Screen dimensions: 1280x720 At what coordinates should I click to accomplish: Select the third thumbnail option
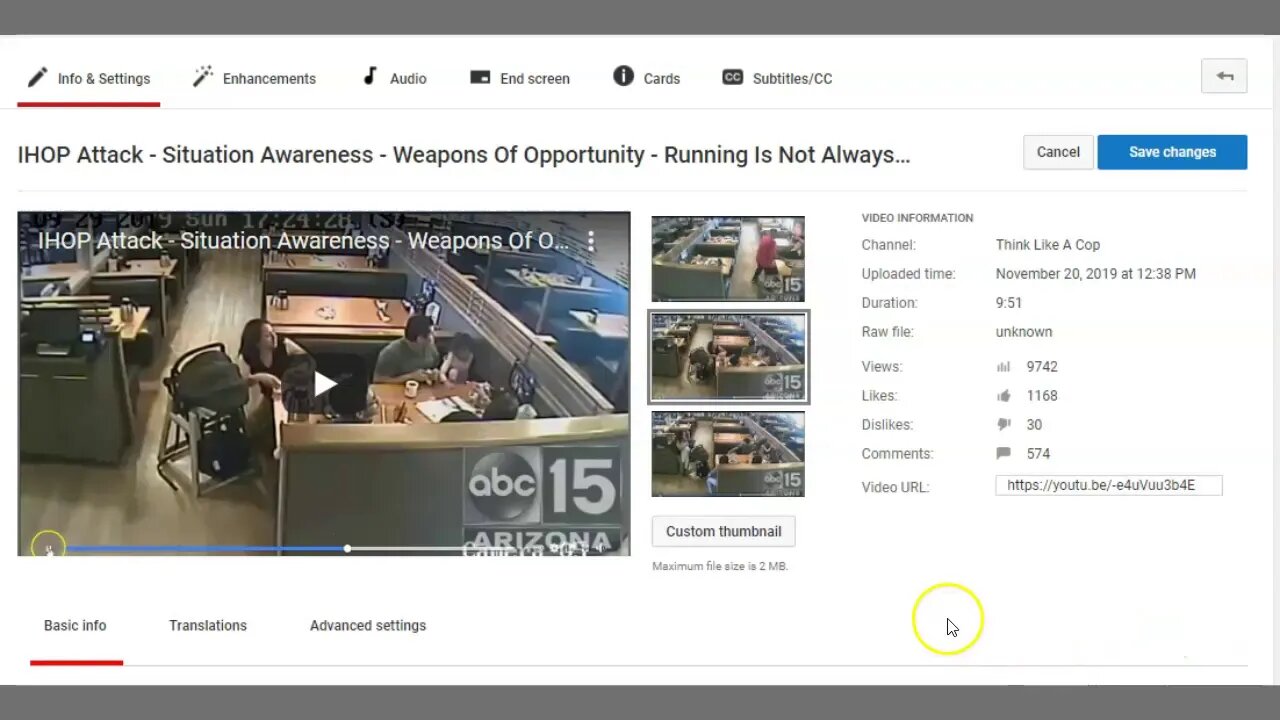[728, 454]
